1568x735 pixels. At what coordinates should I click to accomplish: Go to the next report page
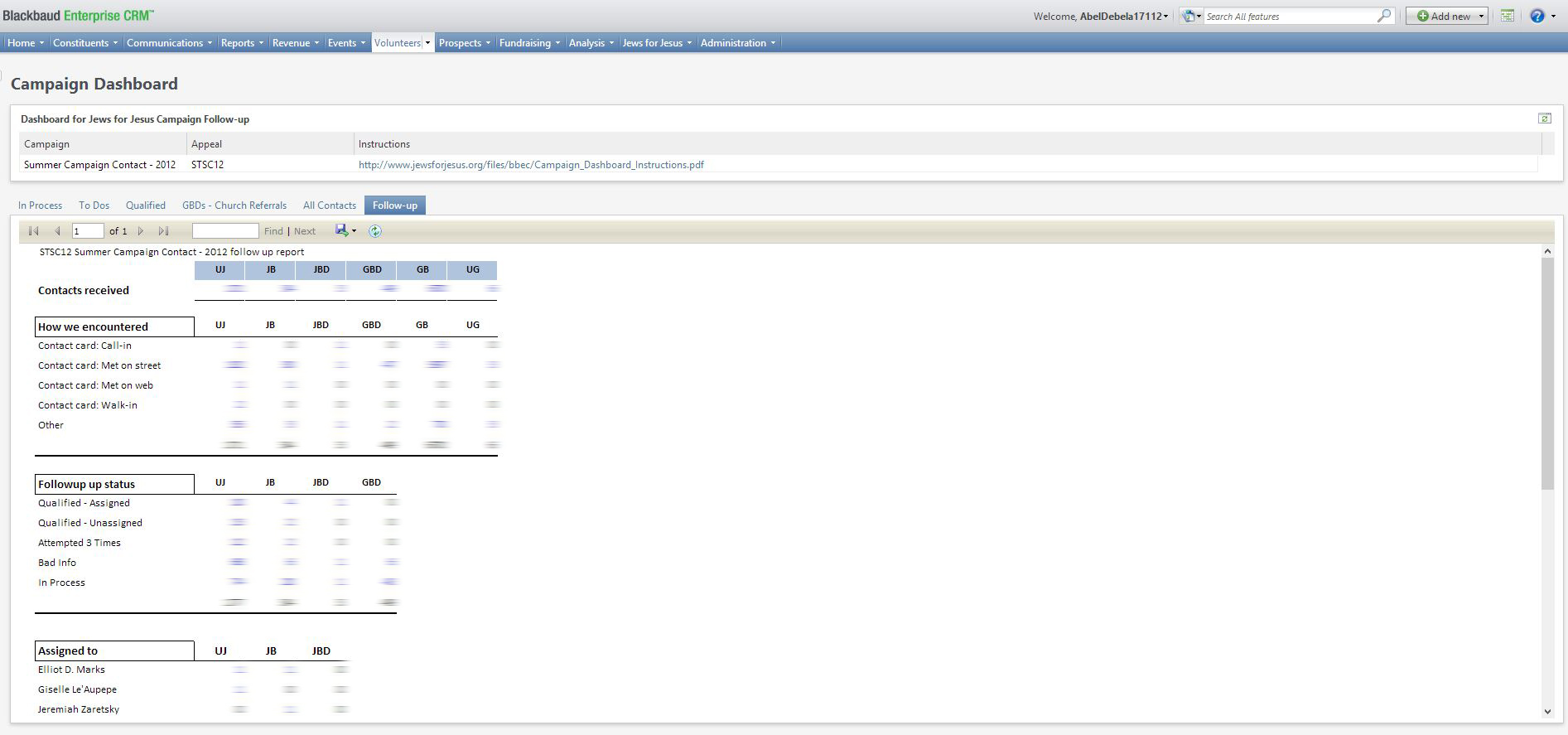coord(141,231)
